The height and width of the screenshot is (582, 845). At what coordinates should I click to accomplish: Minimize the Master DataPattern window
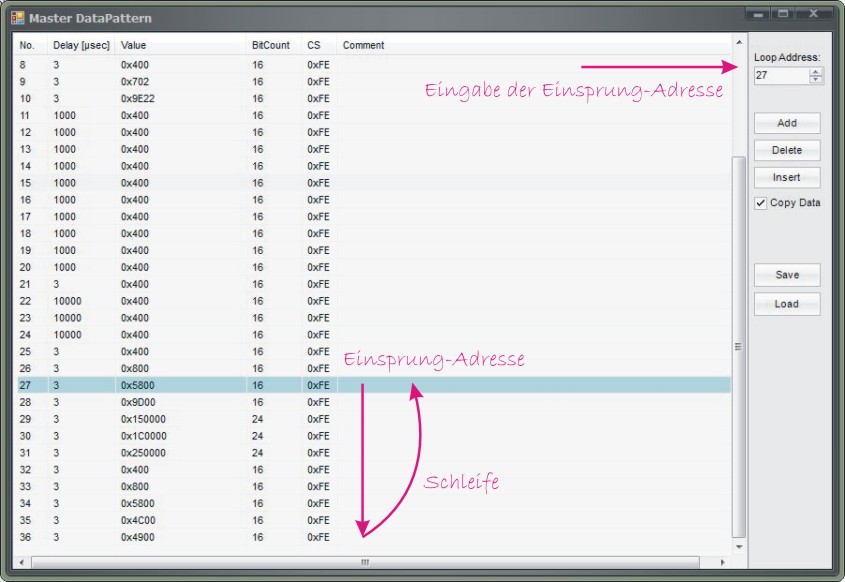[758, 14]
